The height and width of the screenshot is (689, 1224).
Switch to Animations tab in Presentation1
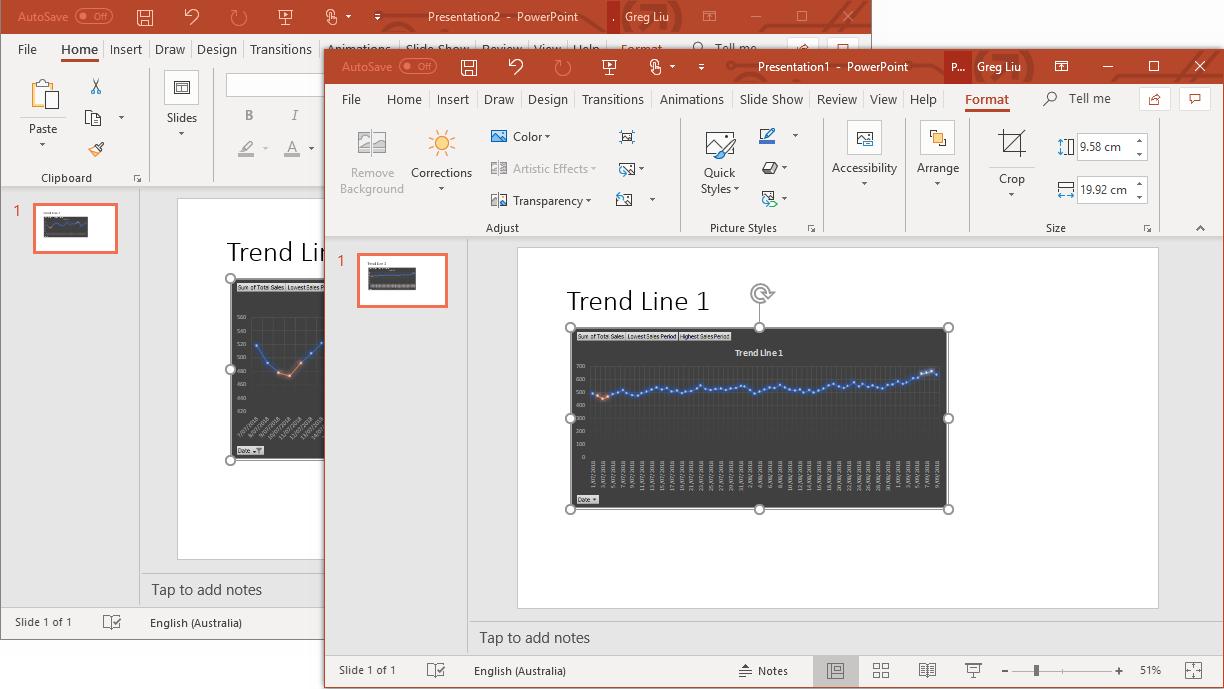[691, 99]
